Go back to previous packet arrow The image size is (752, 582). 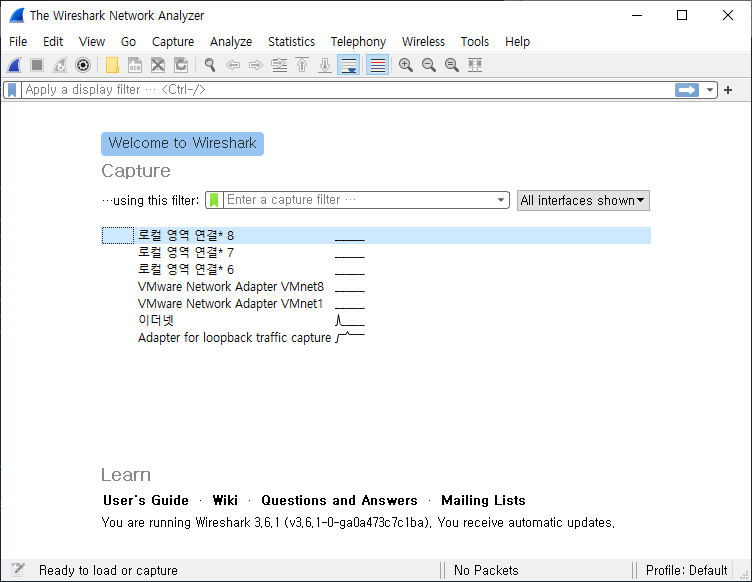click(x=233, y=65)
